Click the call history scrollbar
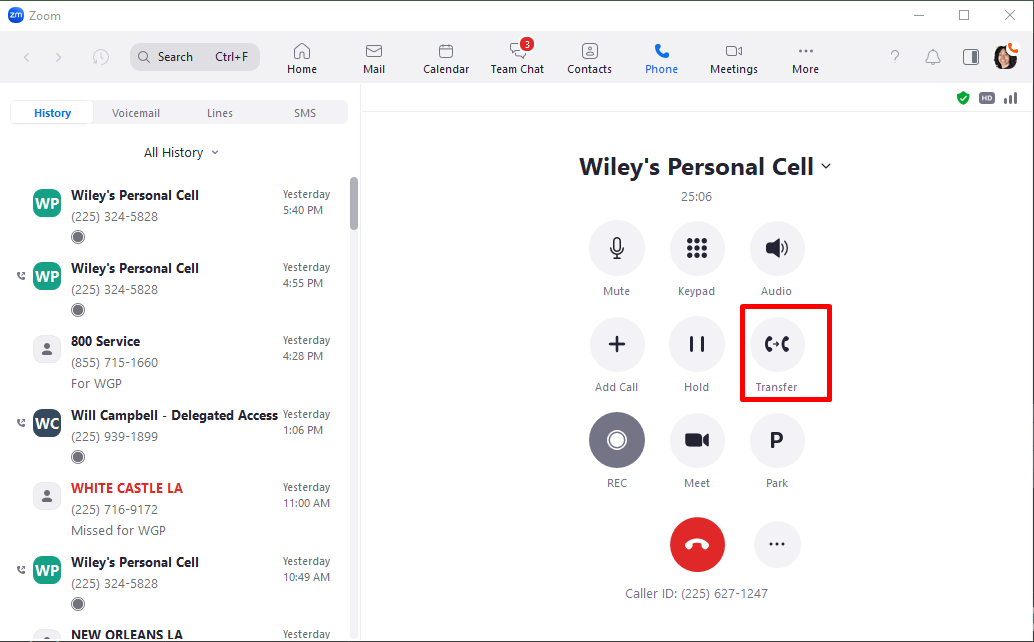 tap(353, 204)
